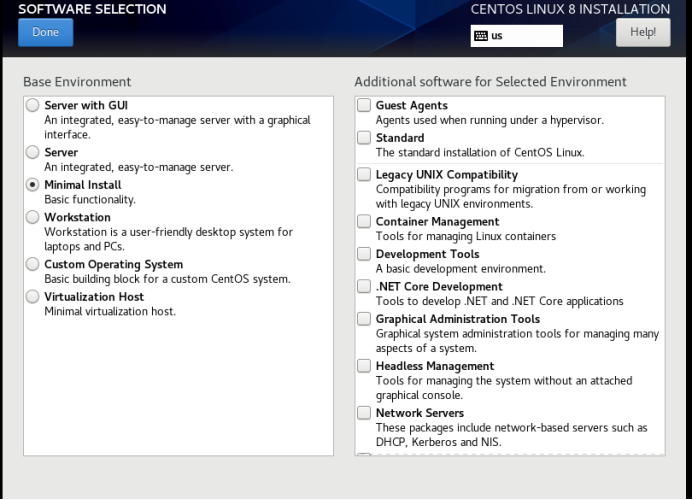This screenshot has width=693, height=500.
Task: Tick the Standard checkbox
Action: tap(364, 137)
